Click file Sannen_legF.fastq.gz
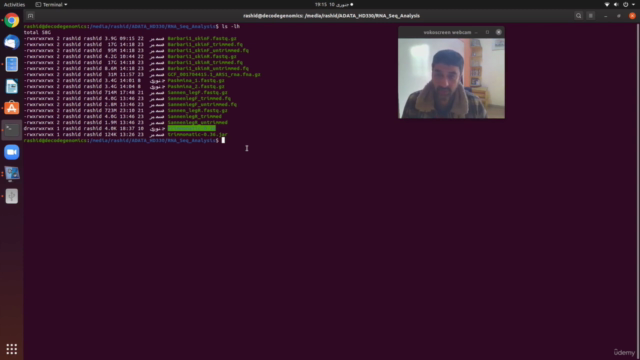640x360 pixels. (x=198, y=93)
